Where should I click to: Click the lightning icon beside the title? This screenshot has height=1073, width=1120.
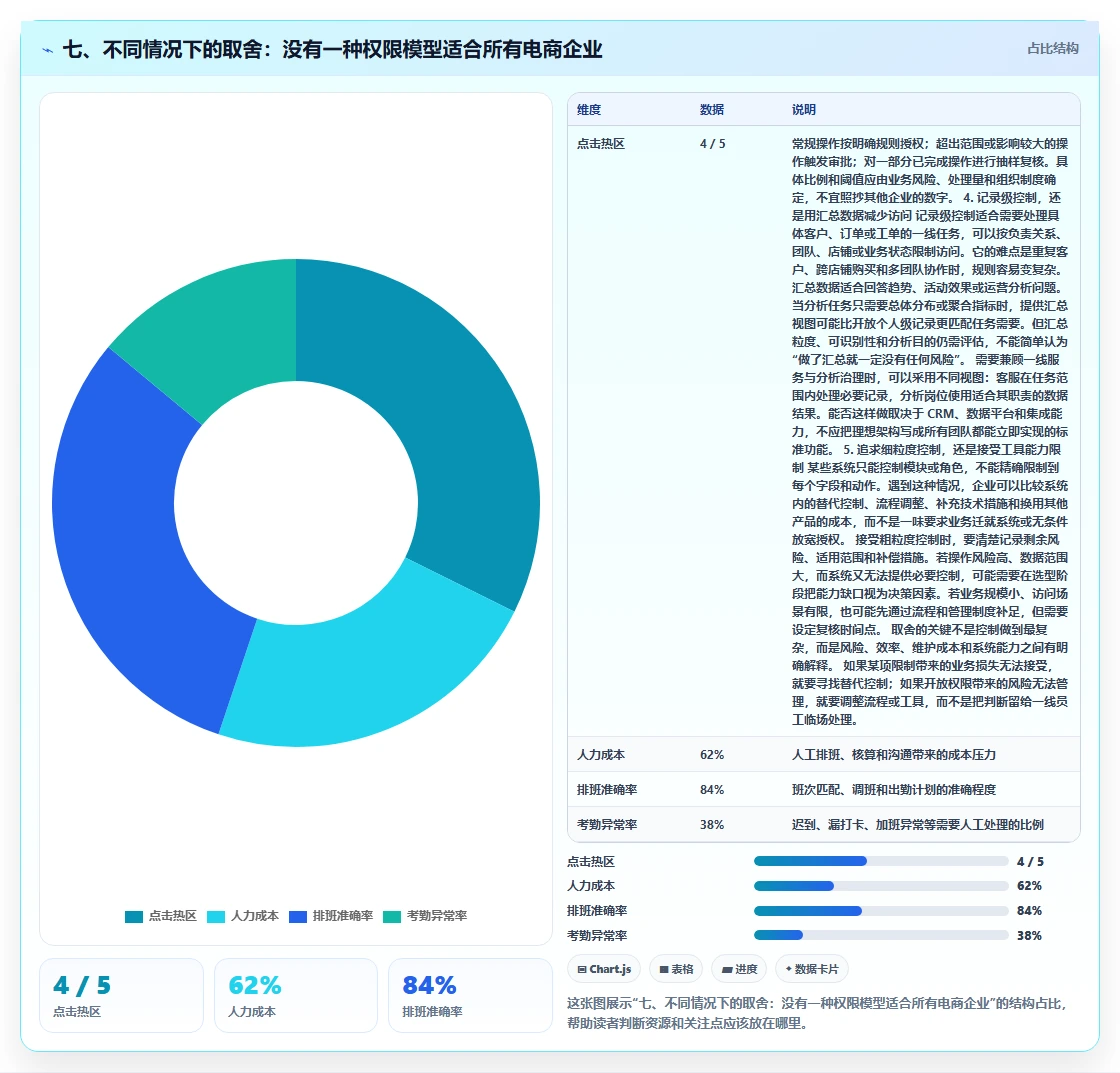coord(48,50)
